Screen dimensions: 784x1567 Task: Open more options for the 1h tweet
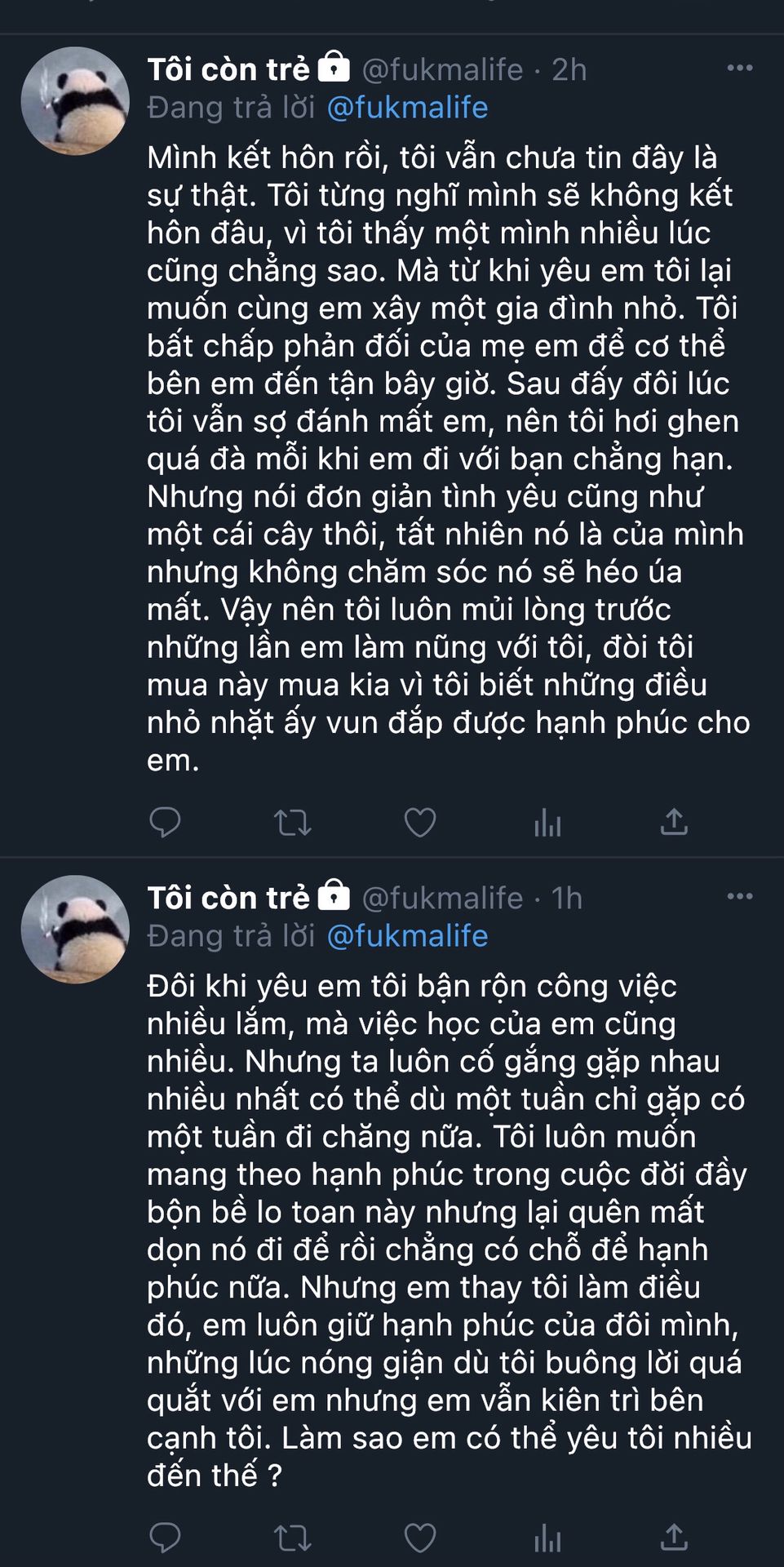[x=739, y=896]
